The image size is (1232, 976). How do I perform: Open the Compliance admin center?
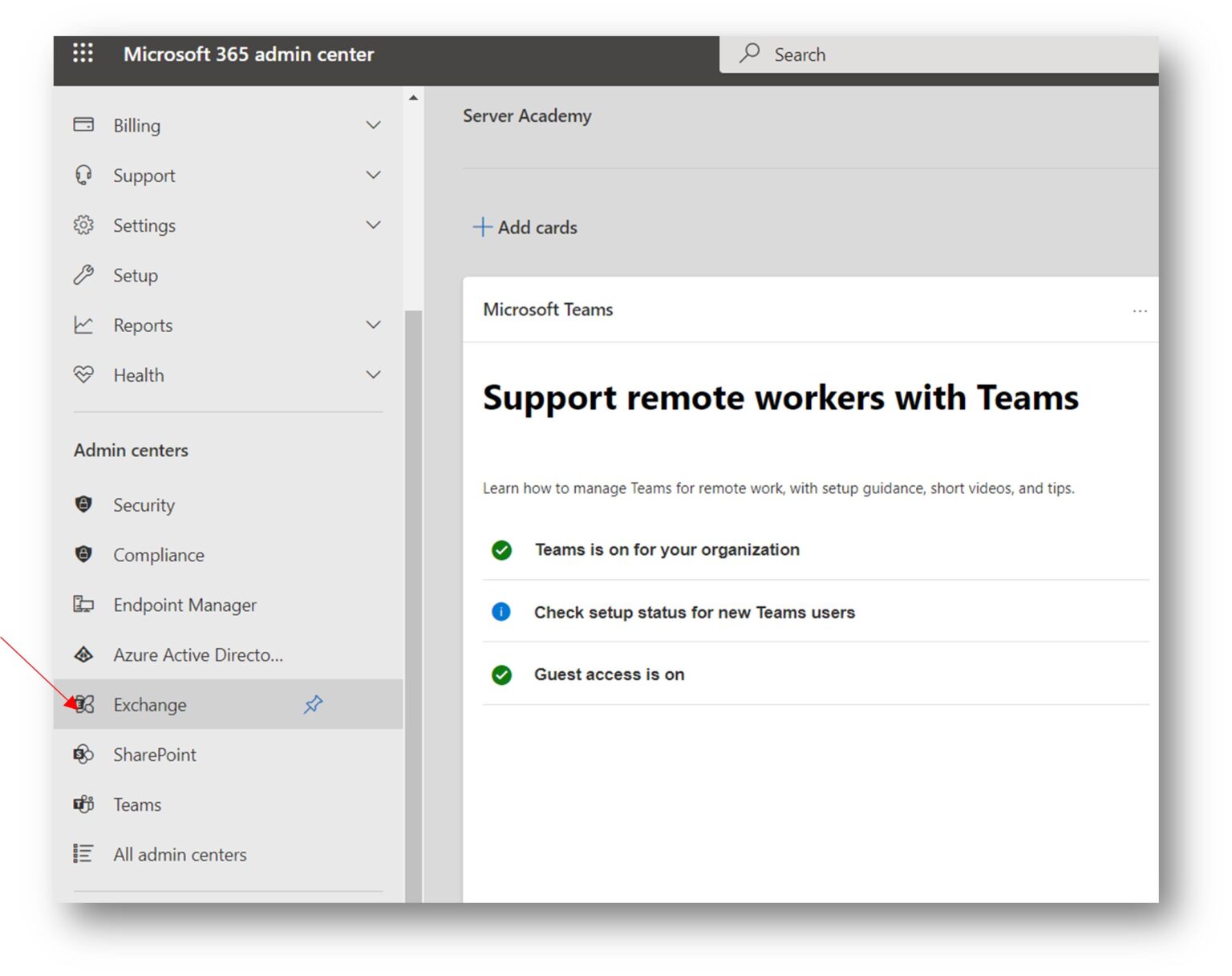click(158, 555)
